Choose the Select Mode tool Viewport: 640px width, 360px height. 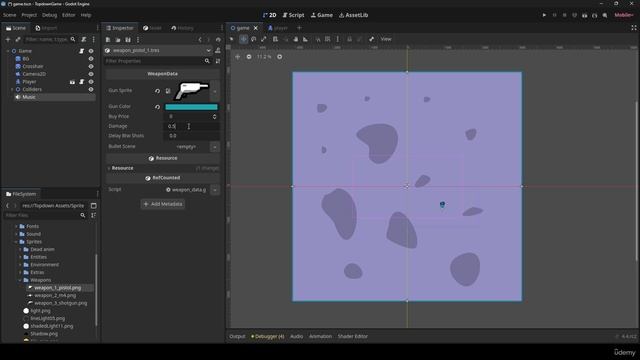tap(232, 39)
